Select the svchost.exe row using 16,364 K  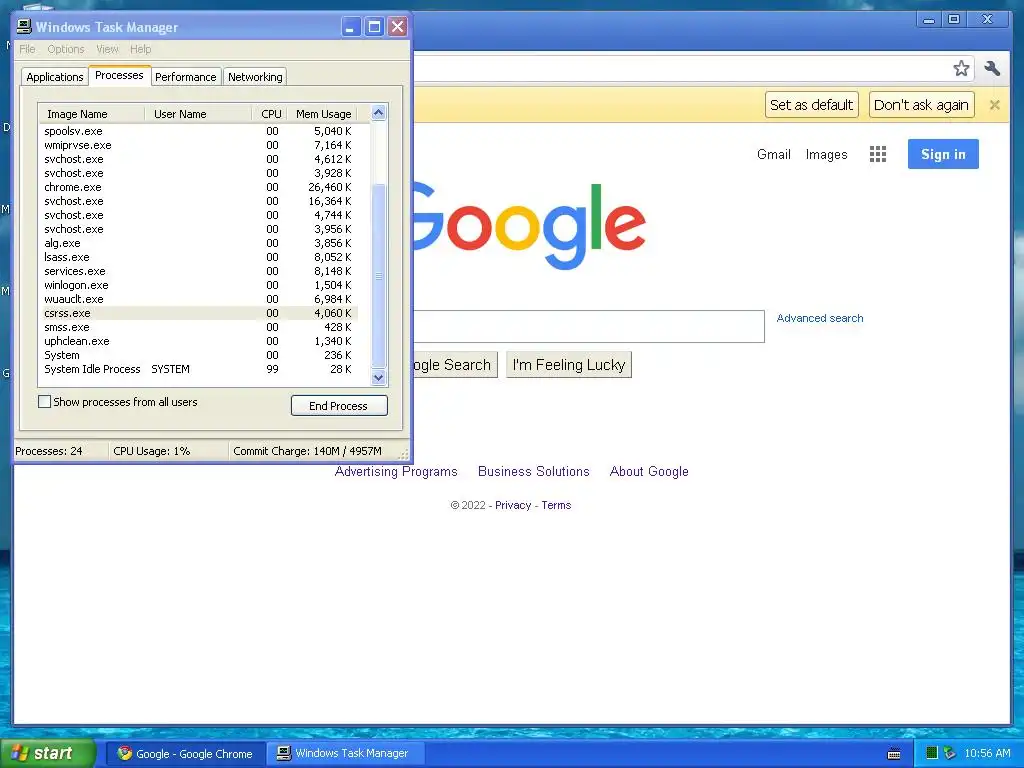[198, 201]
